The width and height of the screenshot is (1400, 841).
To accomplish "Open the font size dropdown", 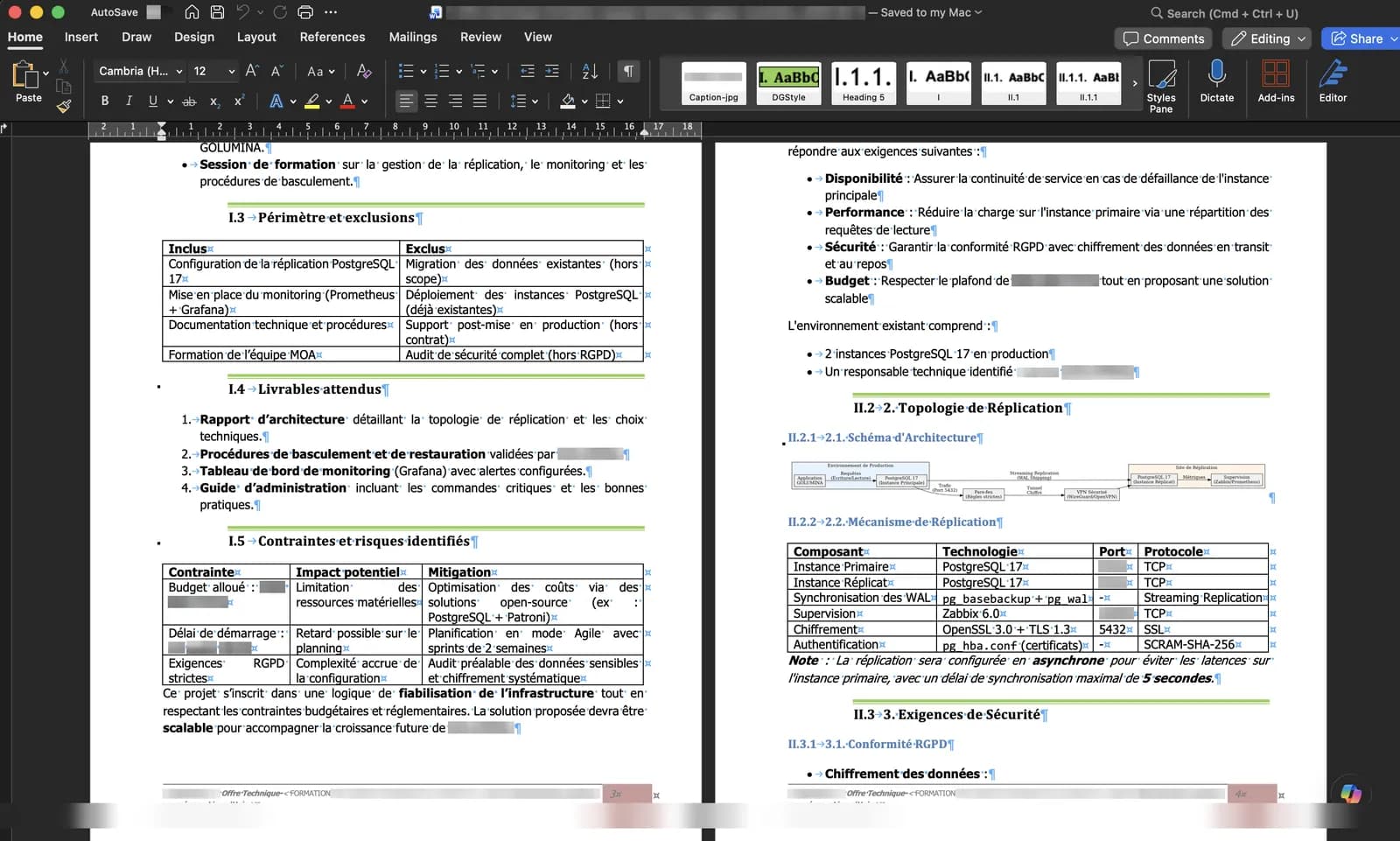I will 231,71.
